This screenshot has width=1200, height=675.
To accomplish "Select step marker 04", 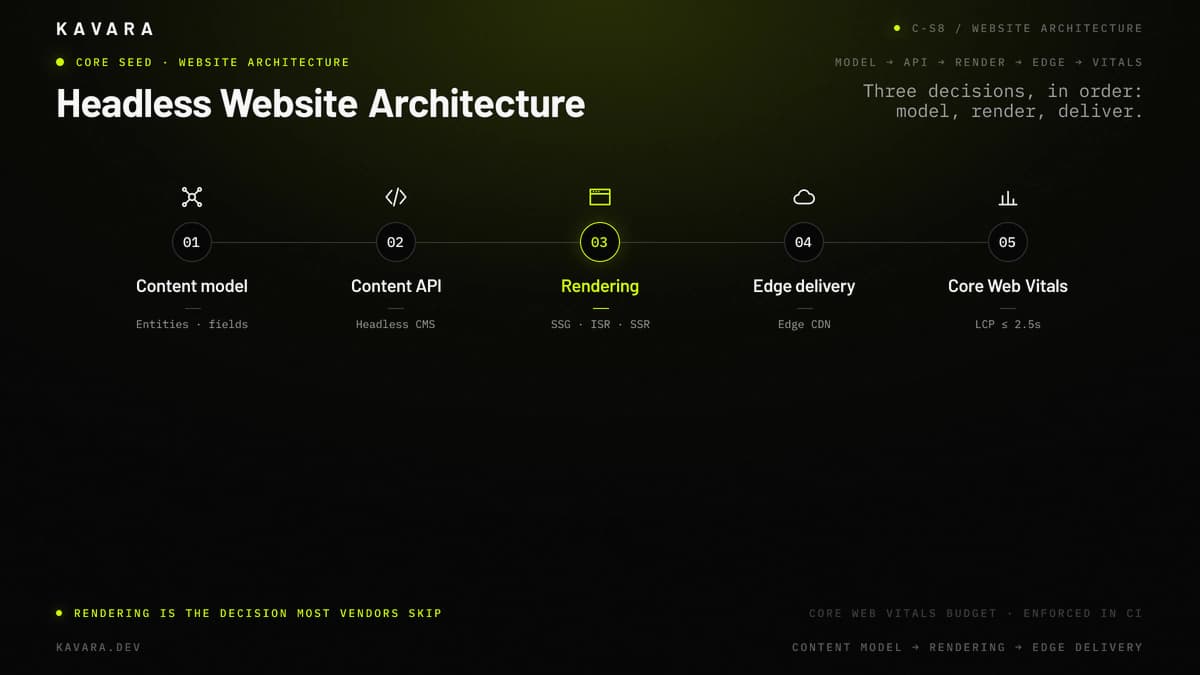I will coord(804,242).
